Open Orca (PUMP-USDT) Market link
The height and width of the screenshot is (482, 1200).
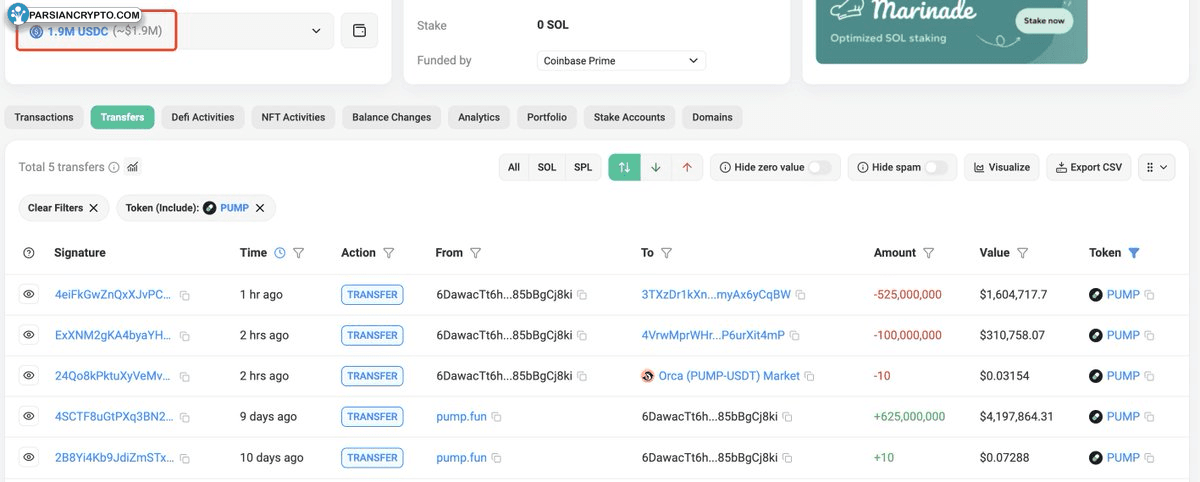pyautogui.click(x=729, y=376)
